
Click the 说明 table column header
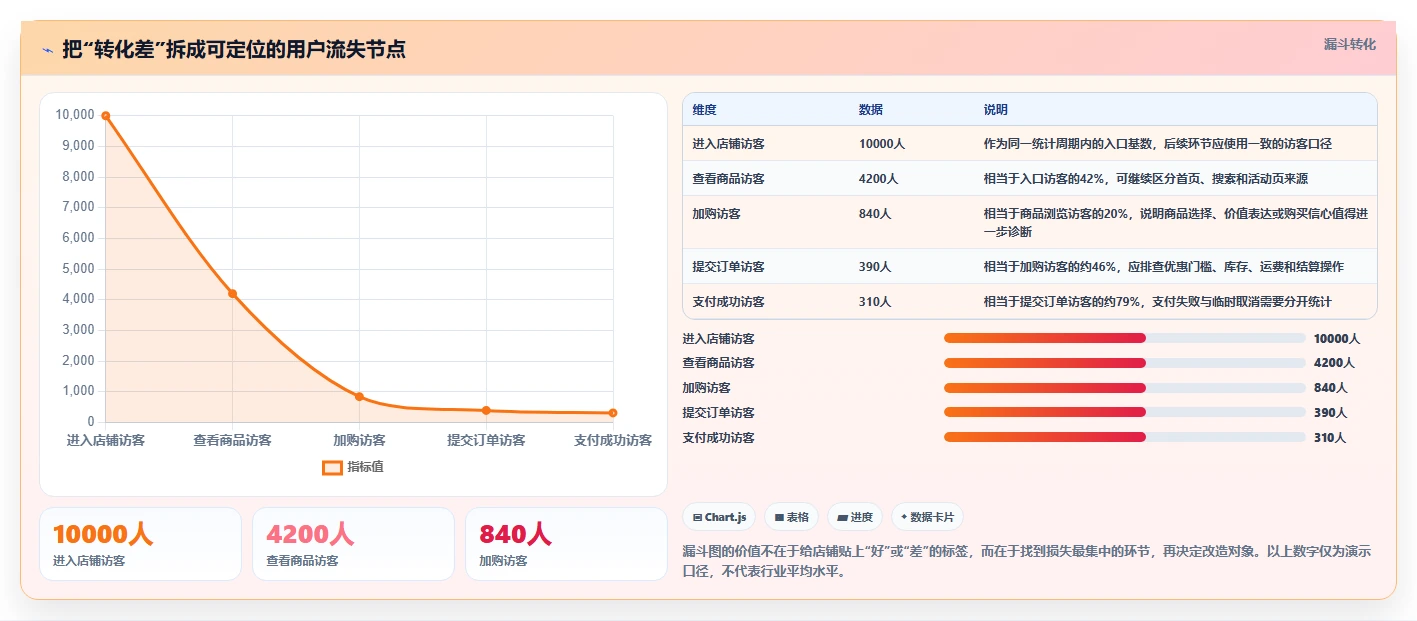tap(996, 110)
